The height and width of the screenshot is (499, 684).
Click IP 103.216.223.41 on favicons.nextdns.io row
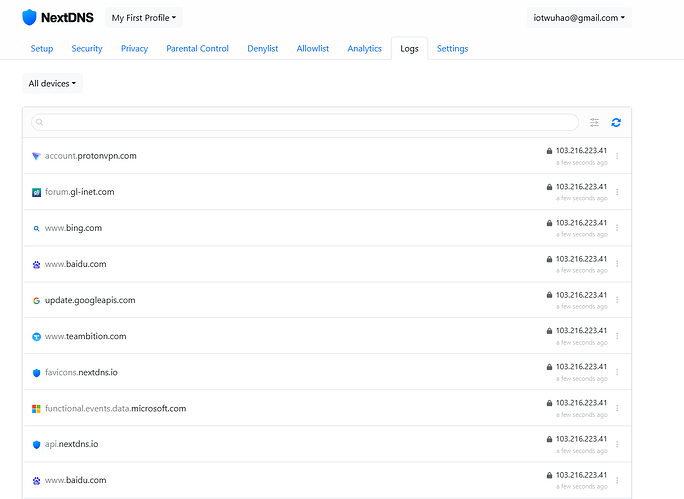(x=581, y=367)
